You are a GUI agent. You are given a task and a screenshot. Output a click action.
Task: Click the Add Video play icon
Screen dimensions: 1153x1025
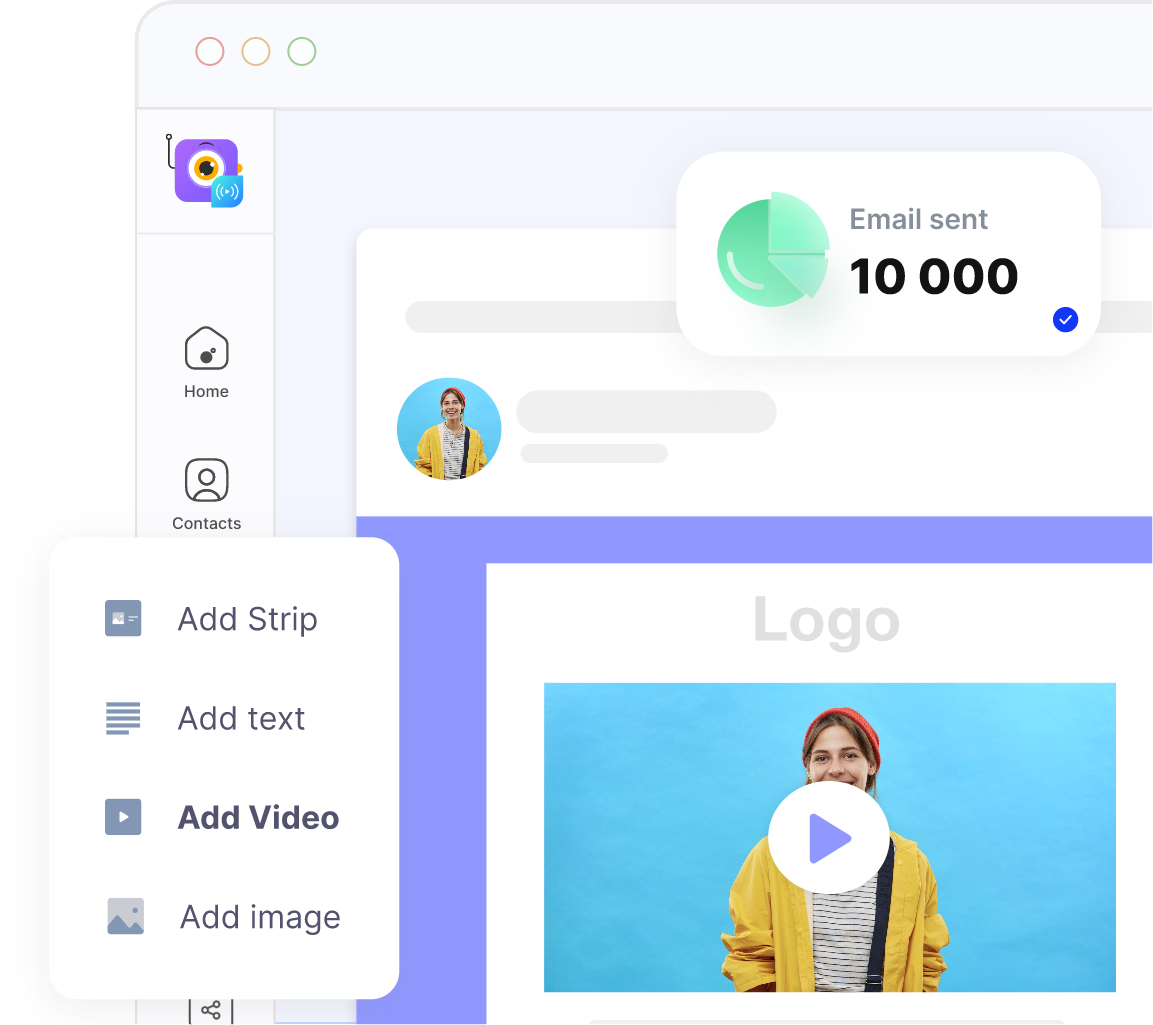tap(123, 817)
